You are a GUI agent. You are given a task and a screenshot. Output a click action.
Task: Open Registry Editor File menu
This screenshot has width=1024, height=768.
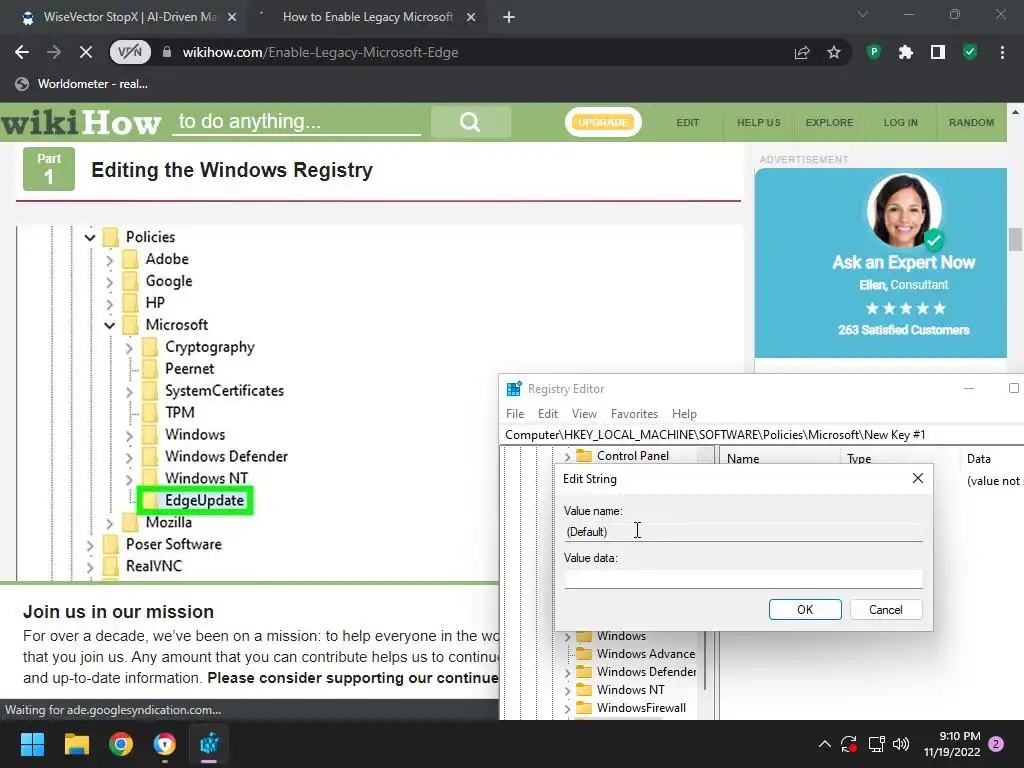(515, 414)
